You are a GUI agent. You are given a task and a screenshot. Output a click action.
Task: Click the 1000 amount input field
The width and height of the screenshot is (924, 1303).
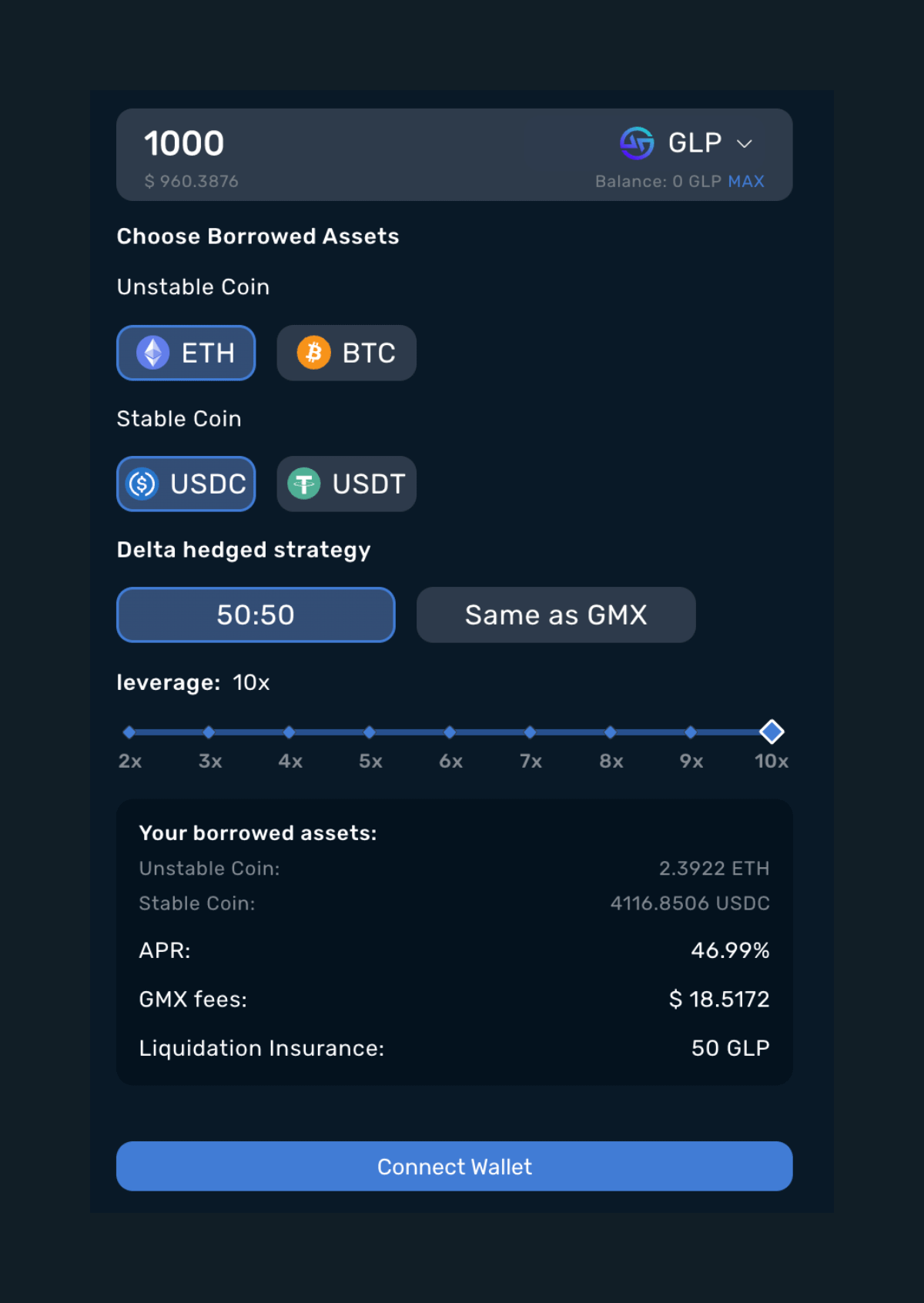point(308,144)
